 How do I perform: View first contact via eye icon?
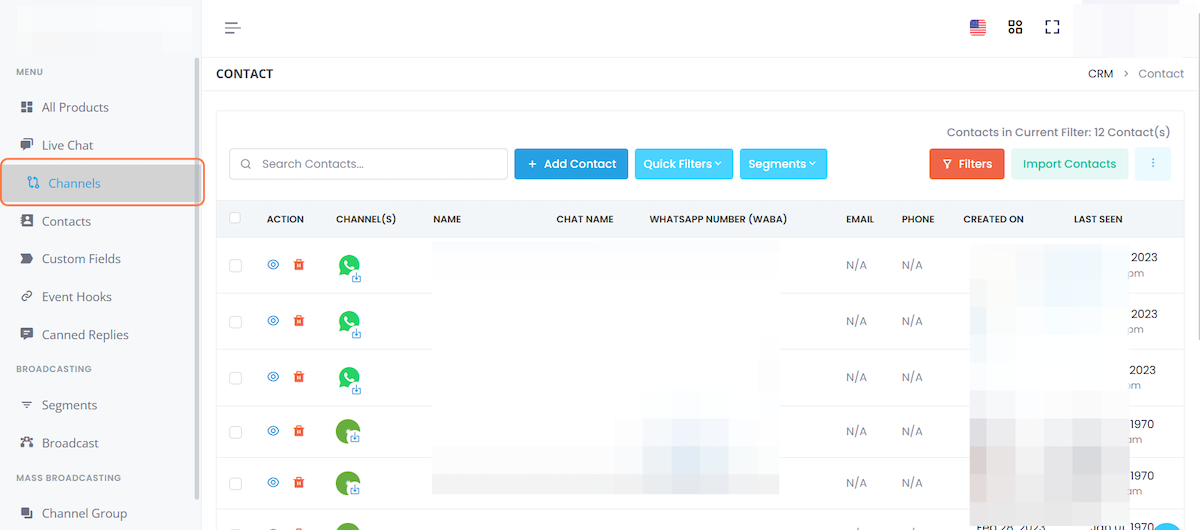tap(273, 265)
